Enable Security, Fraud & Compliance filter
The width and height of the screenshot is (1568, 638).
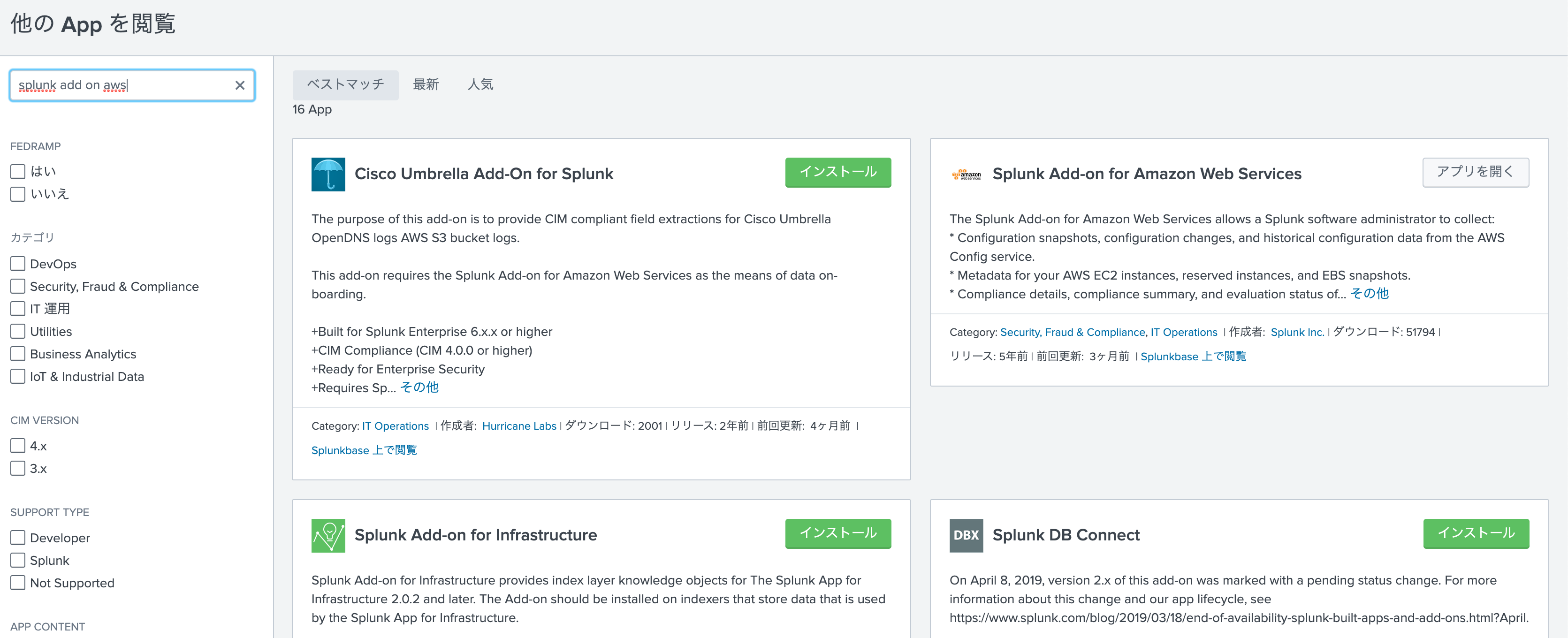point(18,286)
